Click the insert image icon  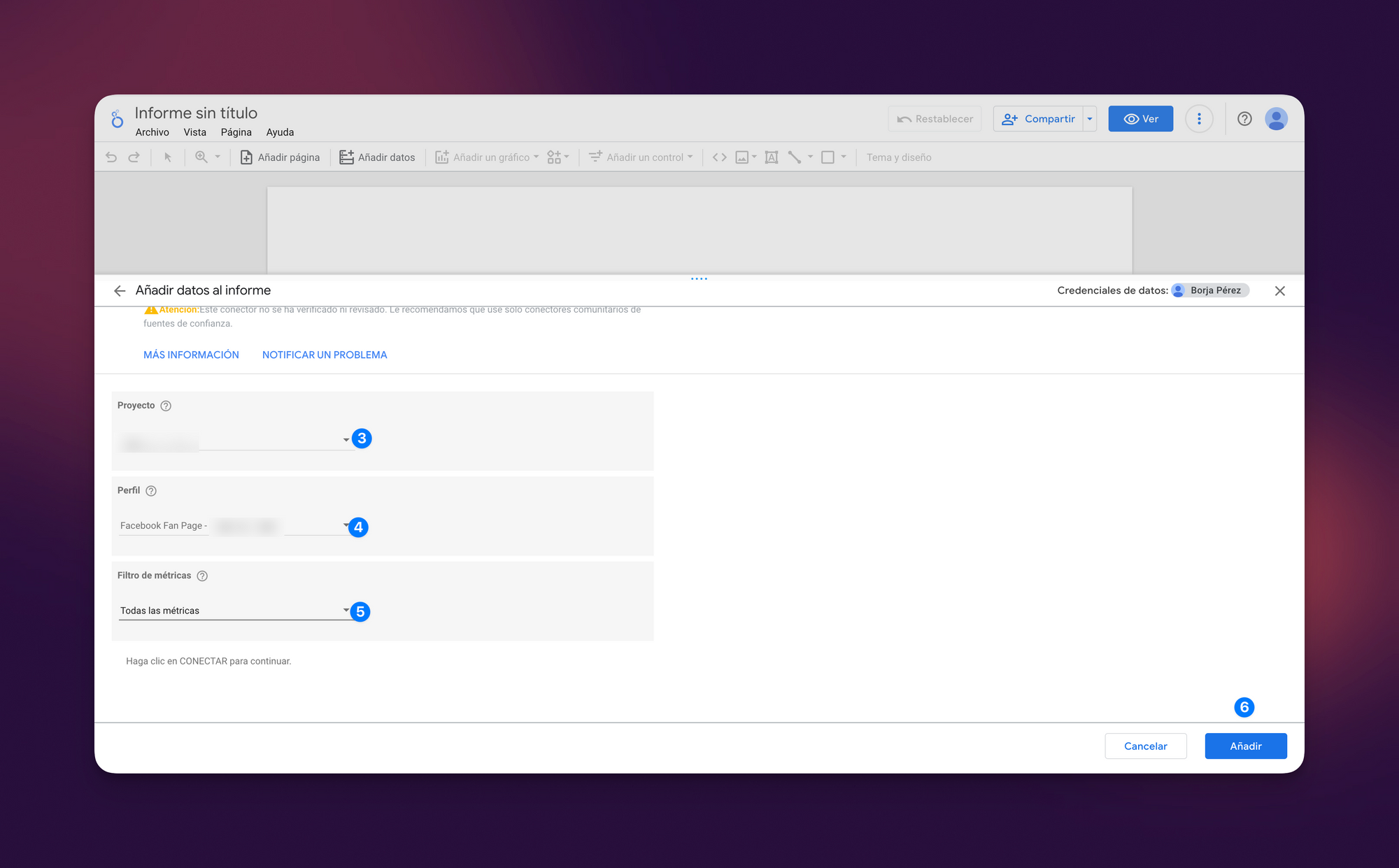tap(742, 157)
